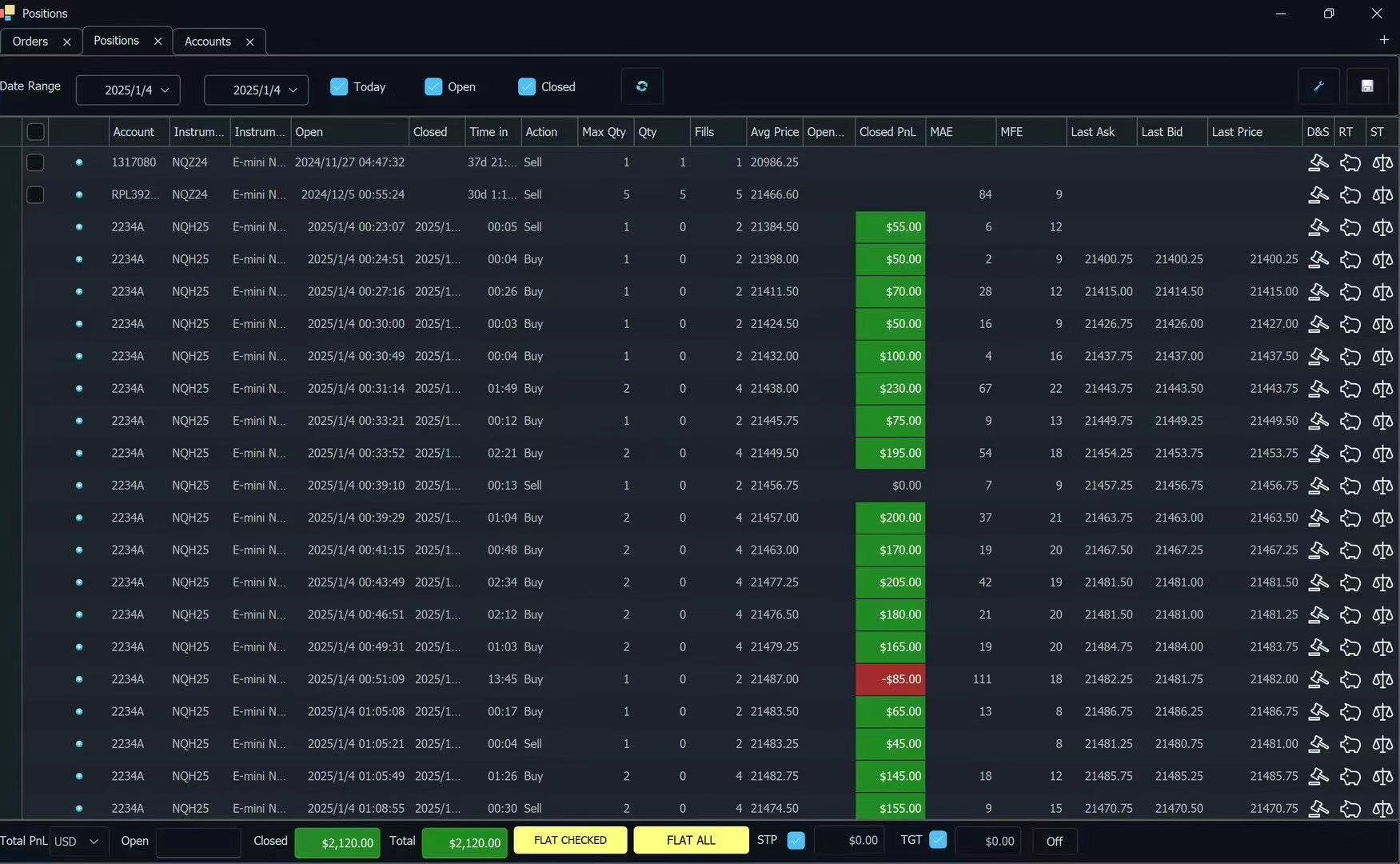Sort by the Last Price column header
The width and height of the screenshot is (1400, 864).
point(1254,132)
